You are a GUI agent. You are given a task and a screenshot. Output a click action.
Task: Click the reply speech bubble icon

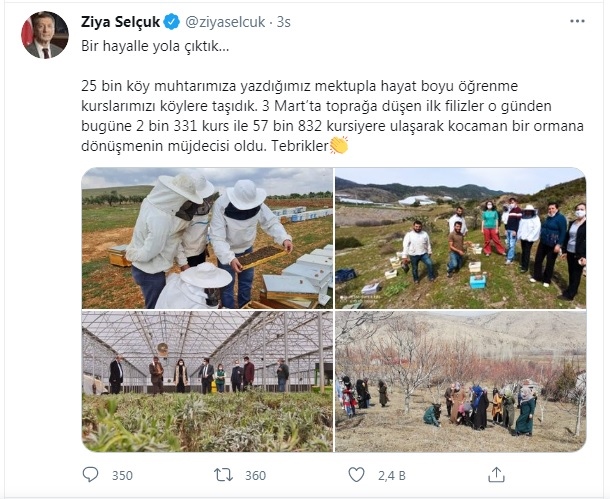(91, 474)
